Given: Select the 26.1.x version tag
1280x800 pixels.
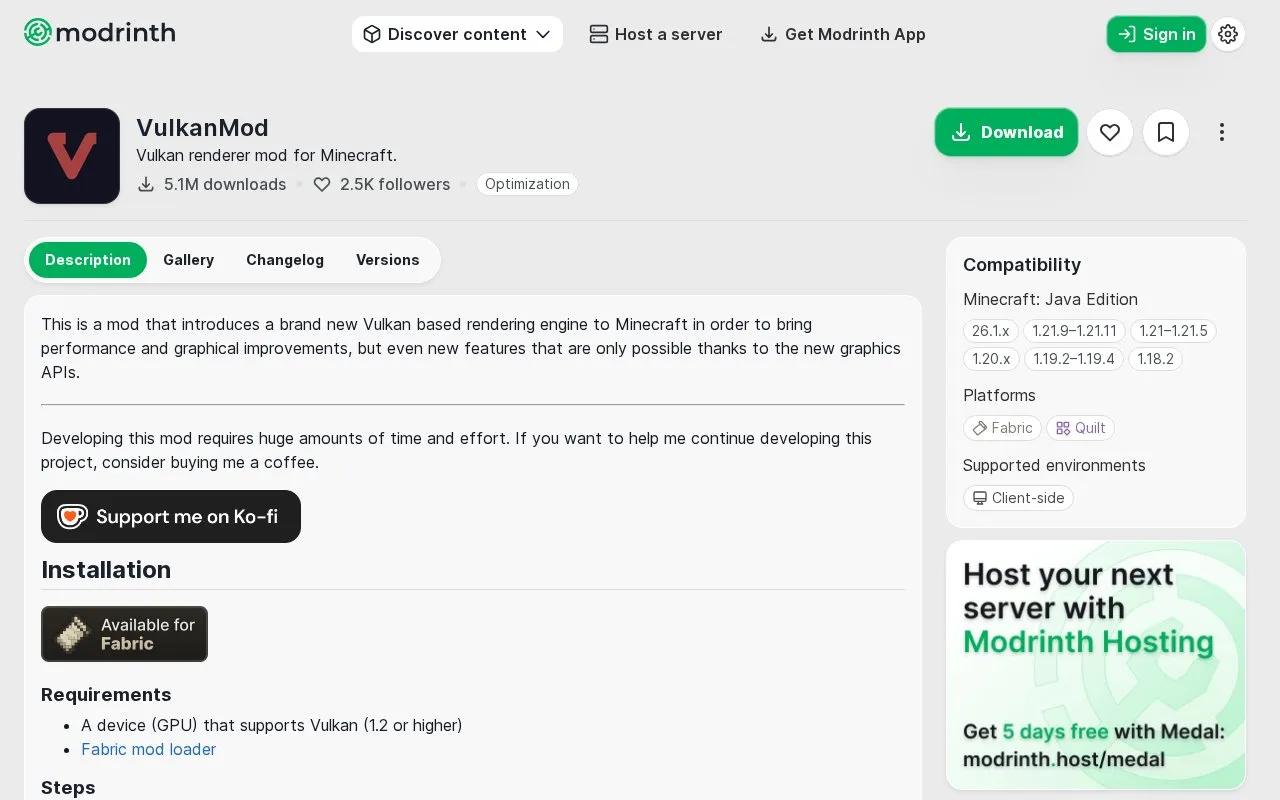Looking at the screenshot, I should [991, 331].
